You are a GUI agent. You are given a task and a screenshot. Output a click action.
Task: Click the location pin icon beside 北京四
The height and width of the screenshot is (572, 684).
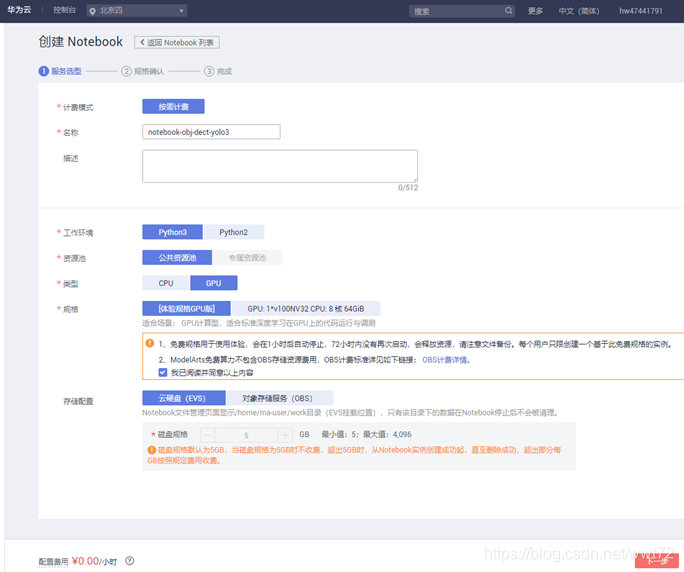click(92, 11)
